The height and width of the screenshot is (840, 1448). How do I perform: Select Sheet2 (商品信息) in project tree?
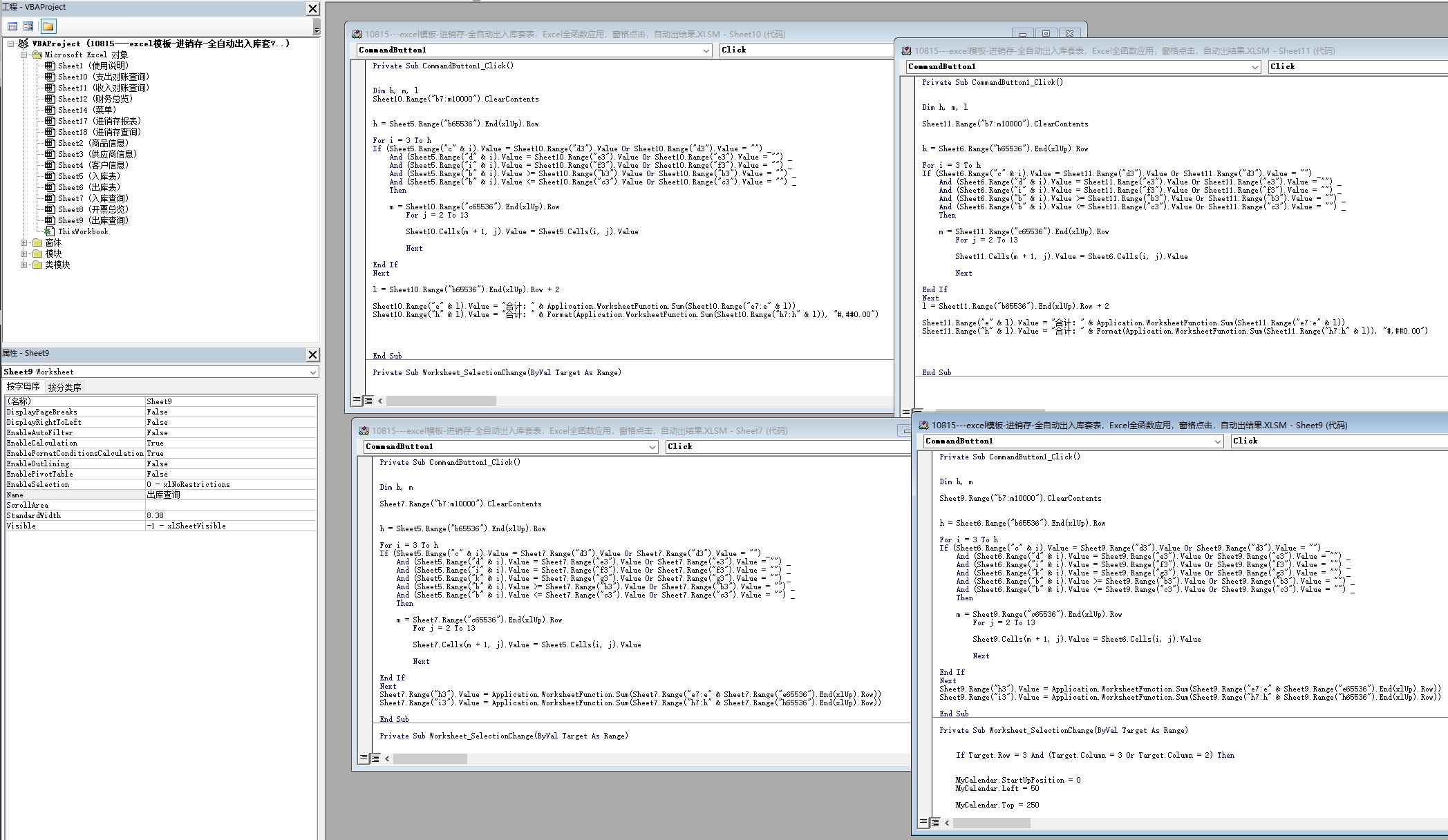93,143
